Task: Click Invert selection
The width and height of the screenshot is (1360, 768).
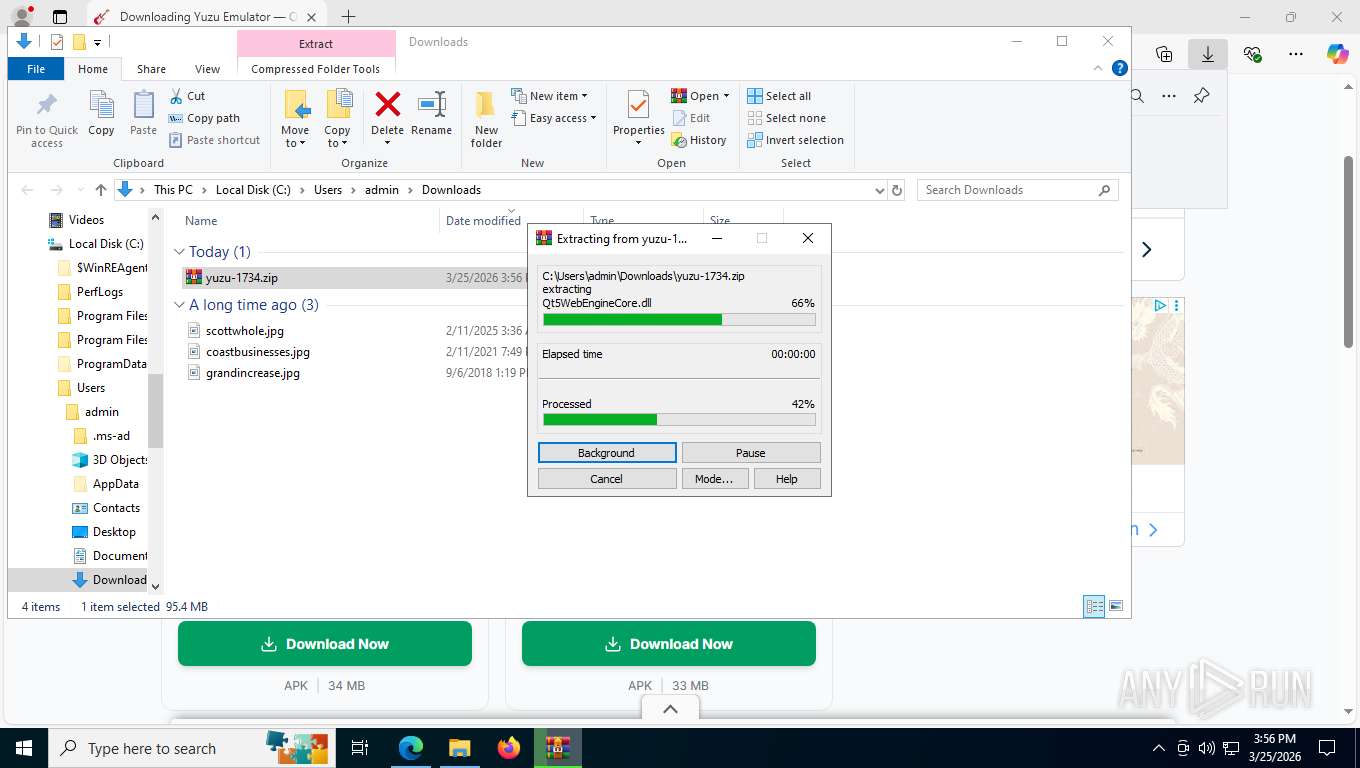Action: [x=795, y=140]
